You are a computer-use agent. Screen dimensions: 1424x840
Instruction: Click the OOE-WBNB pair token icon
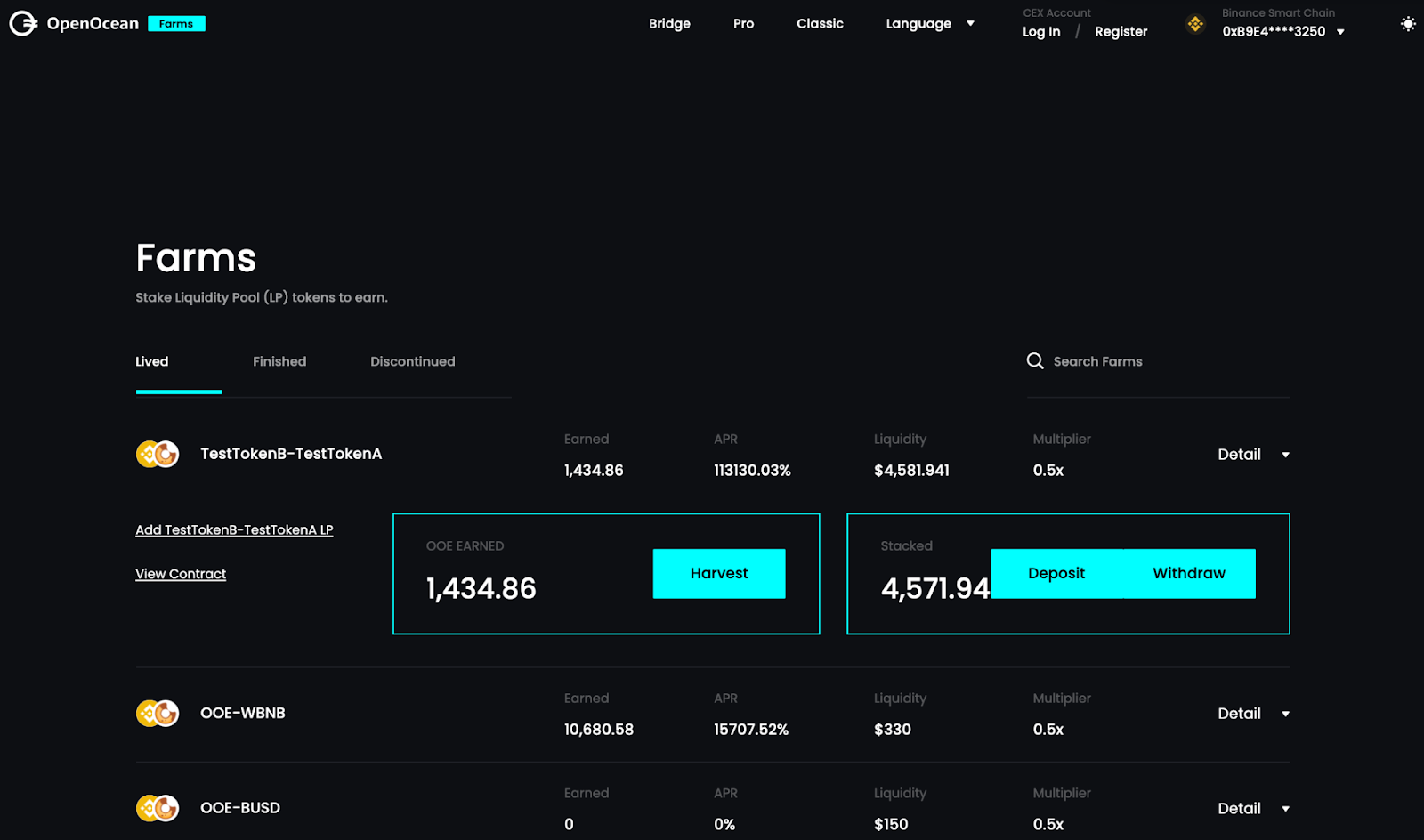(158, 713)
